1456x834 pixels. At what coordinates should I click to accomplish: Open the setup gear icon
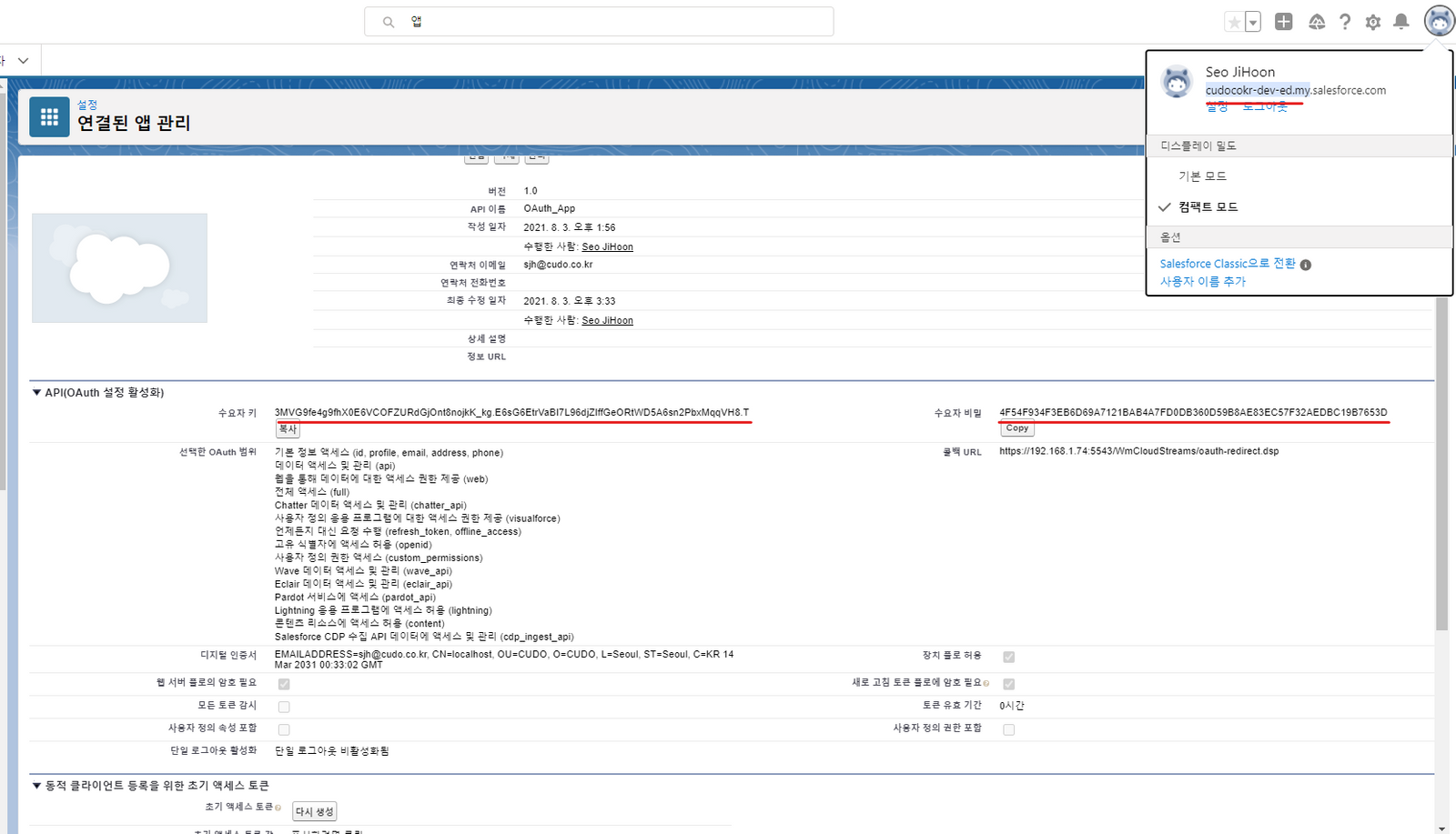[1373, 22]
